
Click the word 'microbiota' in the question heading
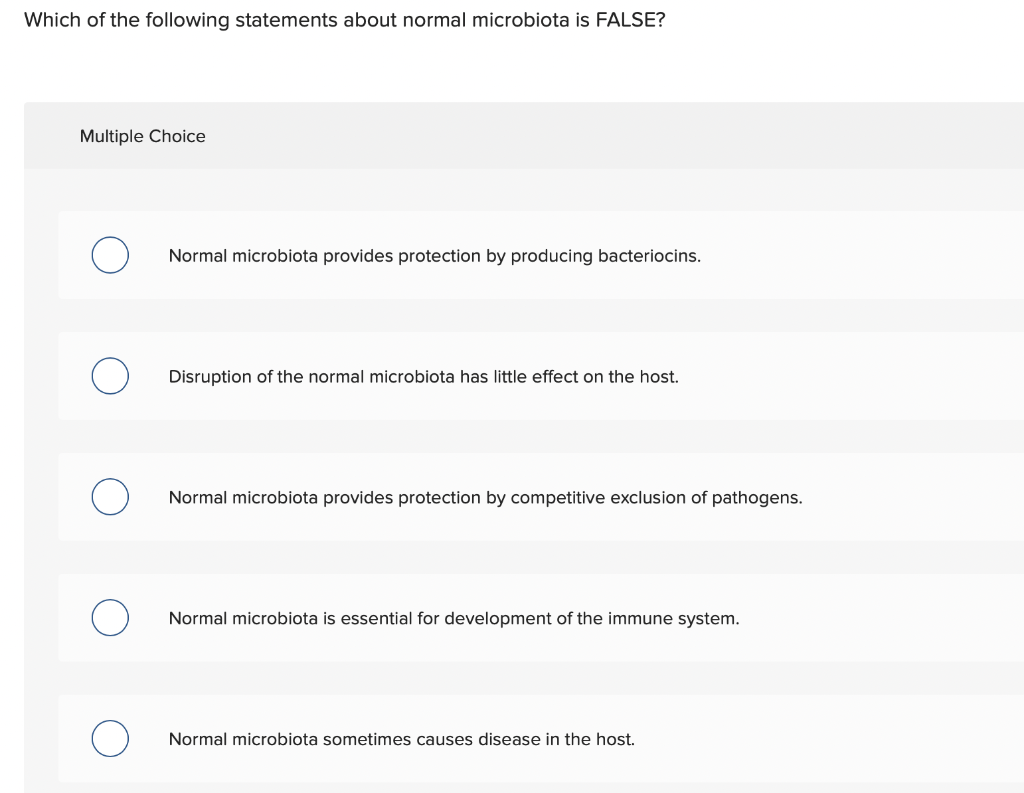tap(514, 20)
